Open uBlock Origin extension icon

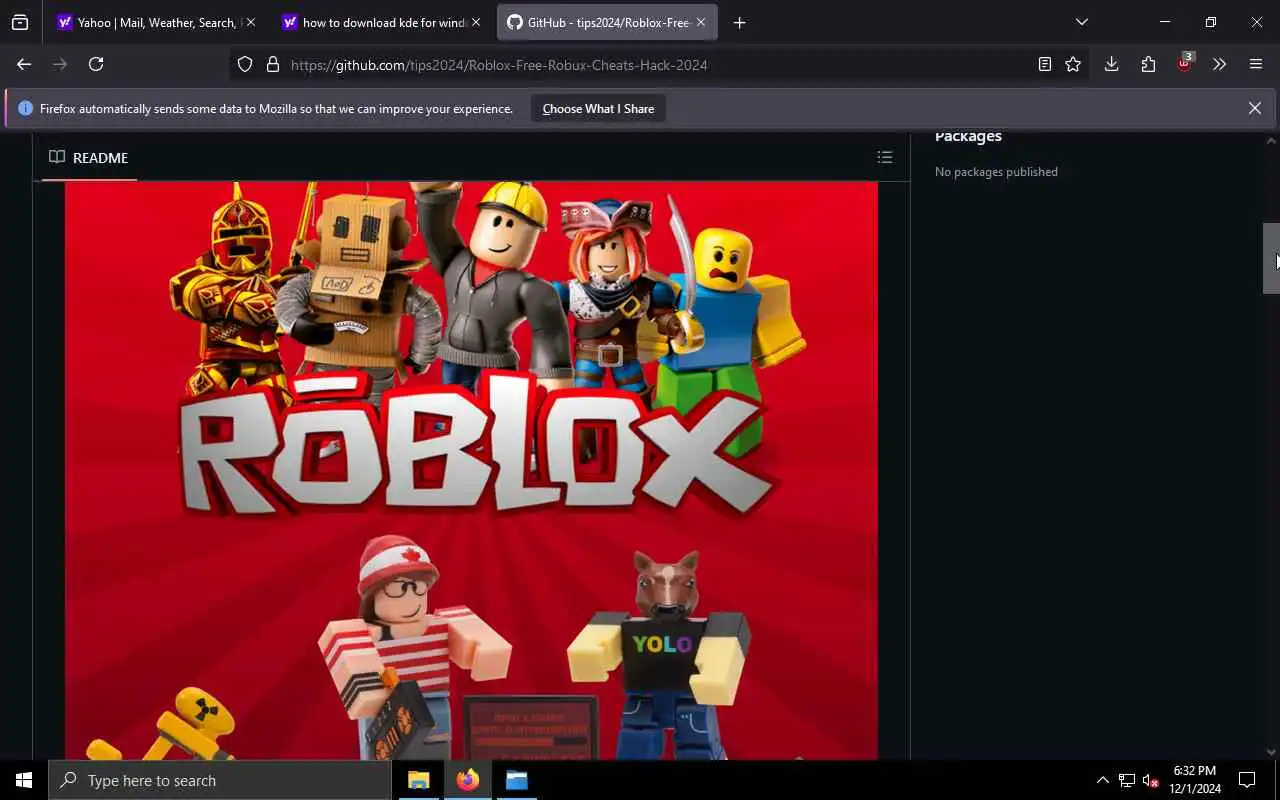click(x=1185, y=63)
